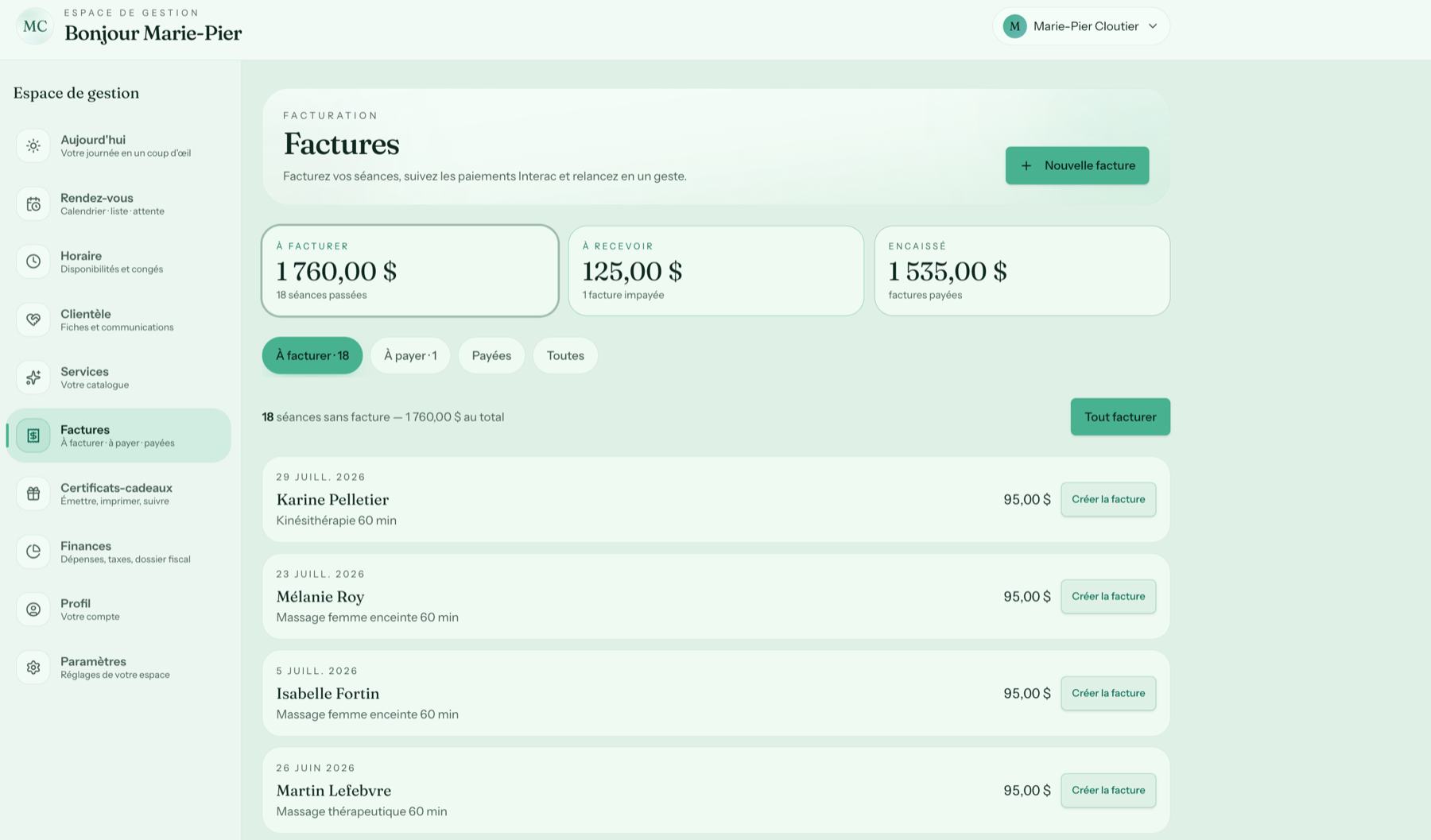1431x840 pixels.
Task: Create invoice for Isabelle Fortin
Action: (x=1108, y=693)
